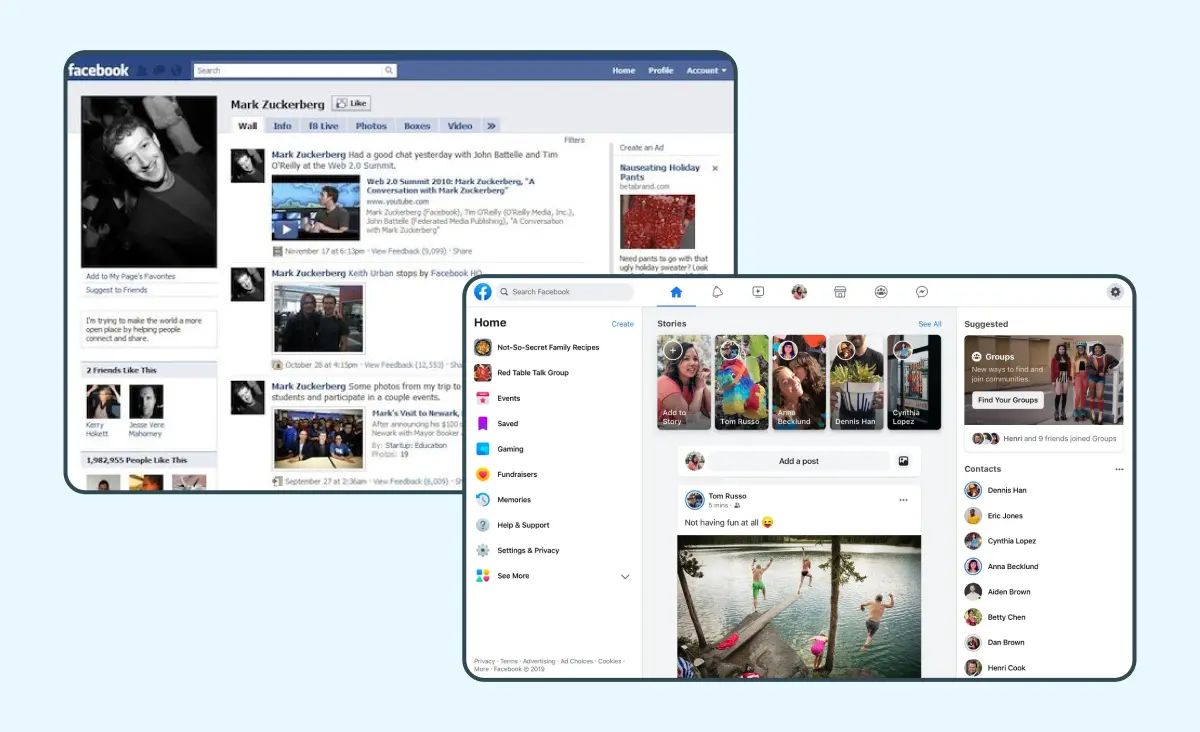Viewport: 1200px width, 732px height.
Task: Click See All stories link
Action: coord(930,324)
